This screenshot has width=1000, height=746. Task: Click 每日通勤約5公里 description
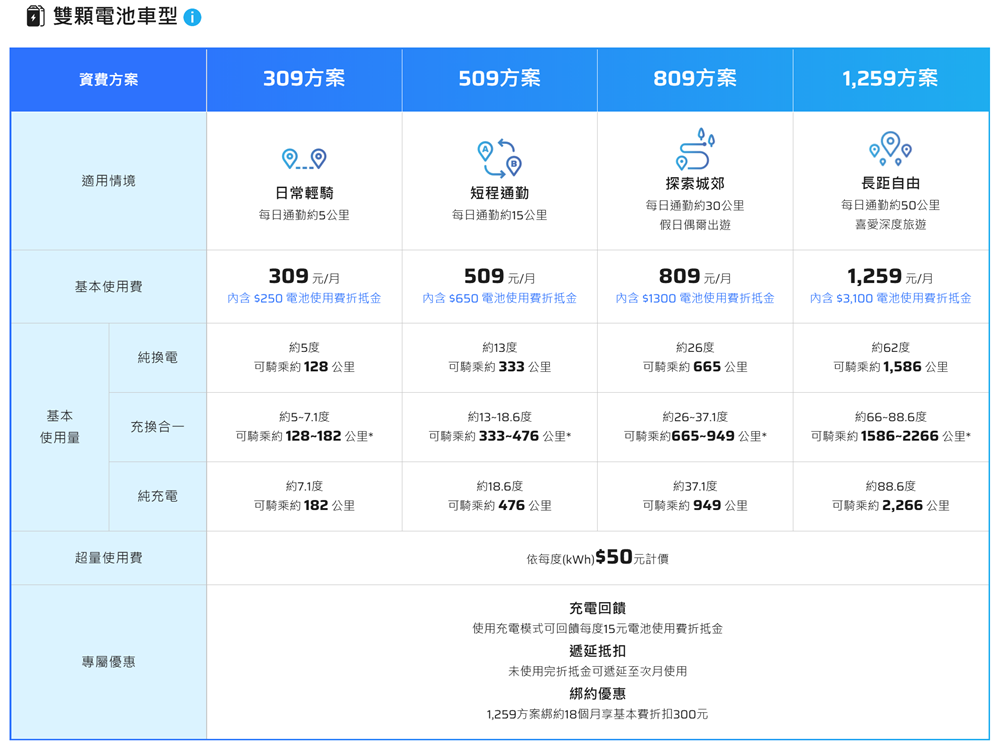(x=304, y=215)
